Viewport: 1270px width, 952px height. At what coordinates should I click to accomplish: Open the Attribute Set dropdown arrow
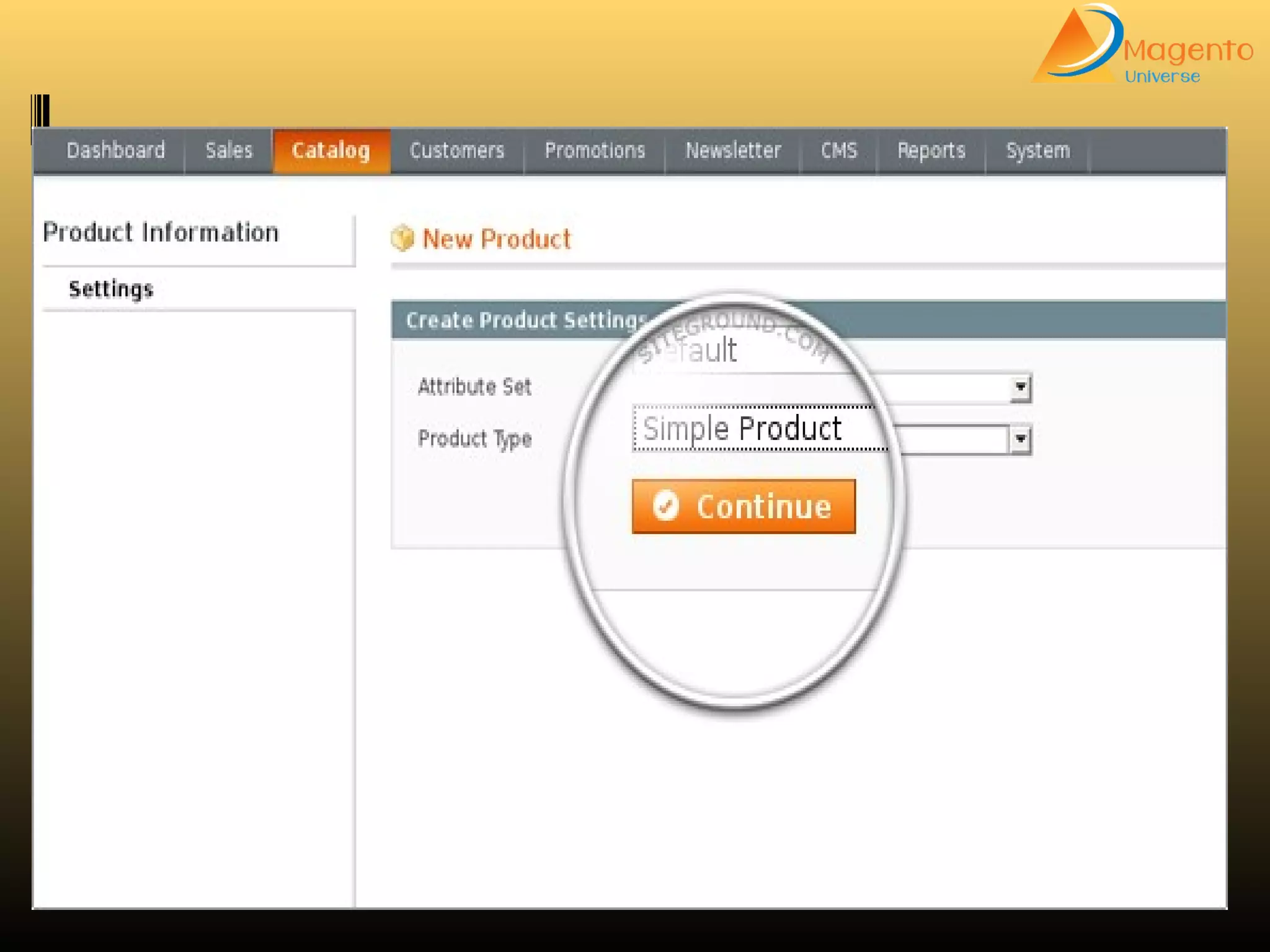tap(1020, 387)
